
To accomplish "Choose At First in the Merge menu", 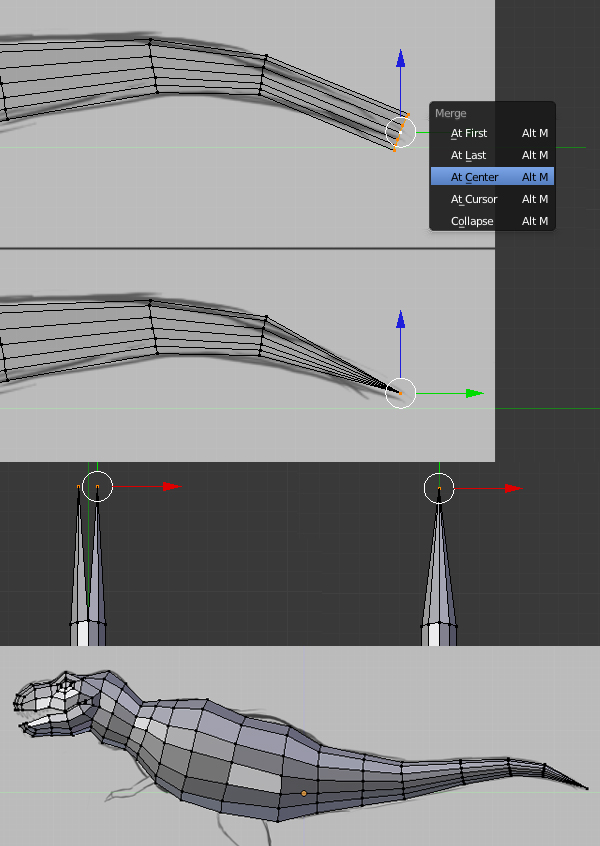I will tap(492, 133).
